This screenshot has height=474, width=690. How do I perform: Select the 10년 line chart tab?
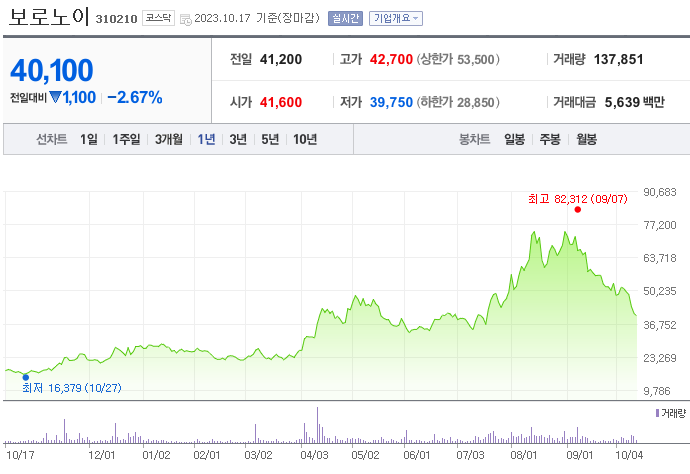point(305,140)
